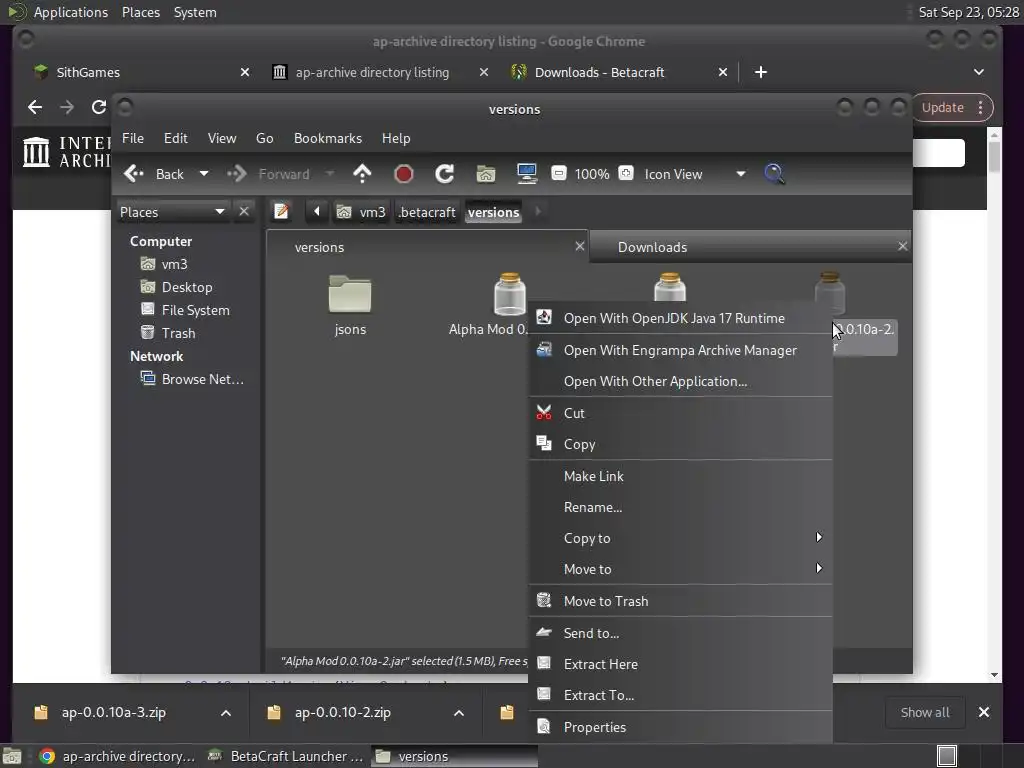
Task: Zoom out with the minus icon
Action: tap(558, 174)
